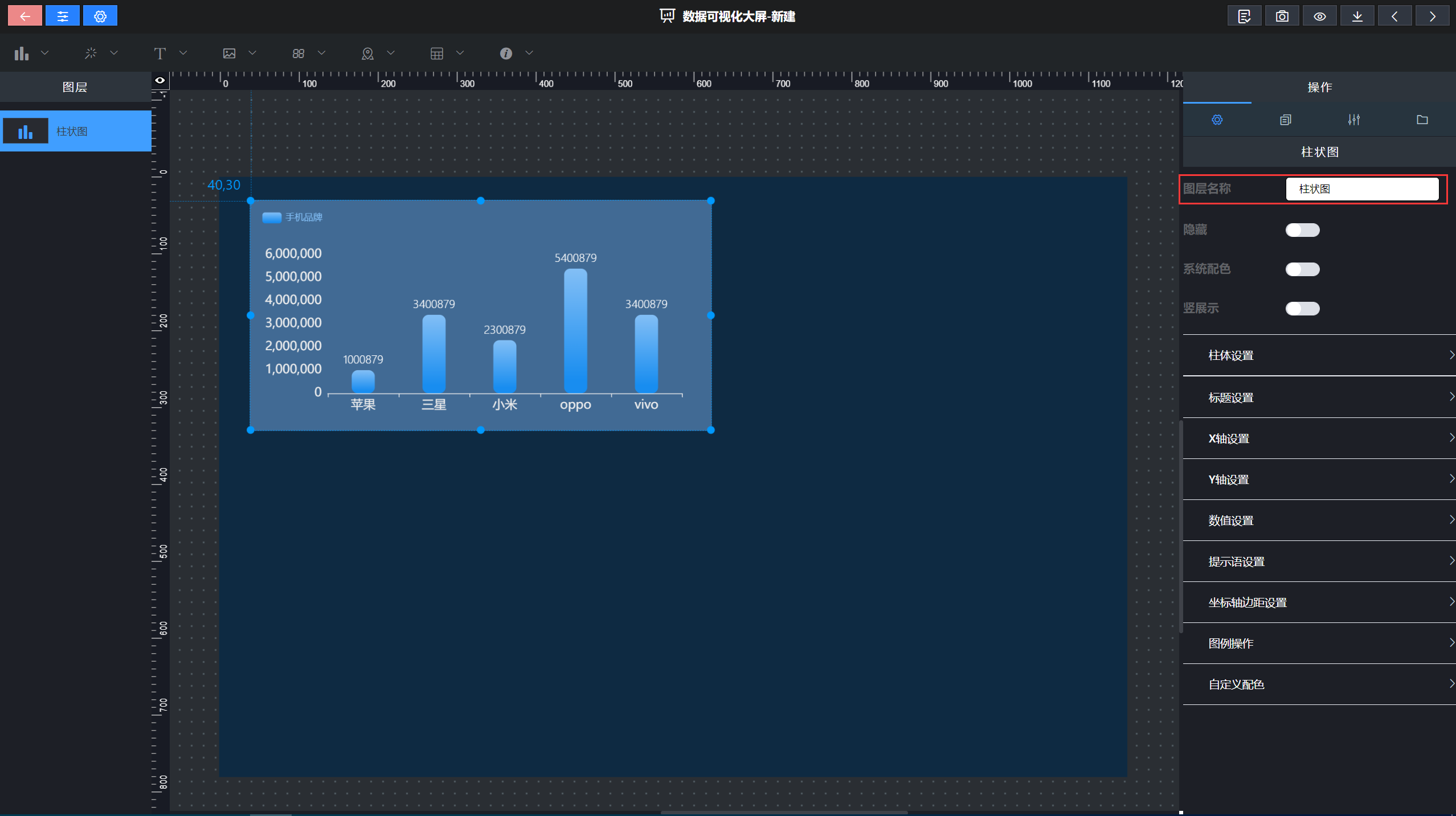Click the red back arrow button

[x=25, y=16]
